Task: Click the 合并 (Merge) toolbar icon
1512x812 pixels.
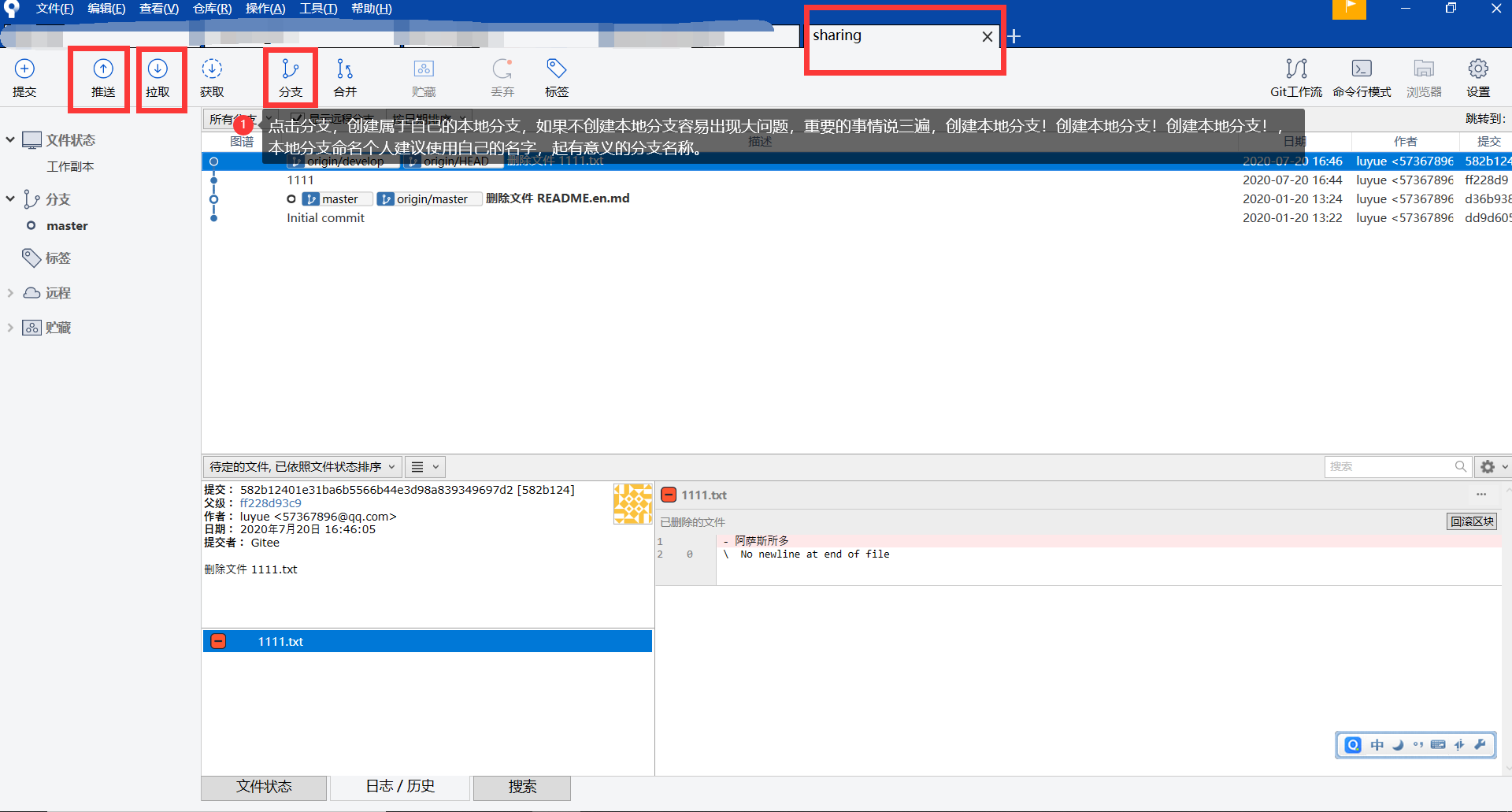Action: (345, 78)
